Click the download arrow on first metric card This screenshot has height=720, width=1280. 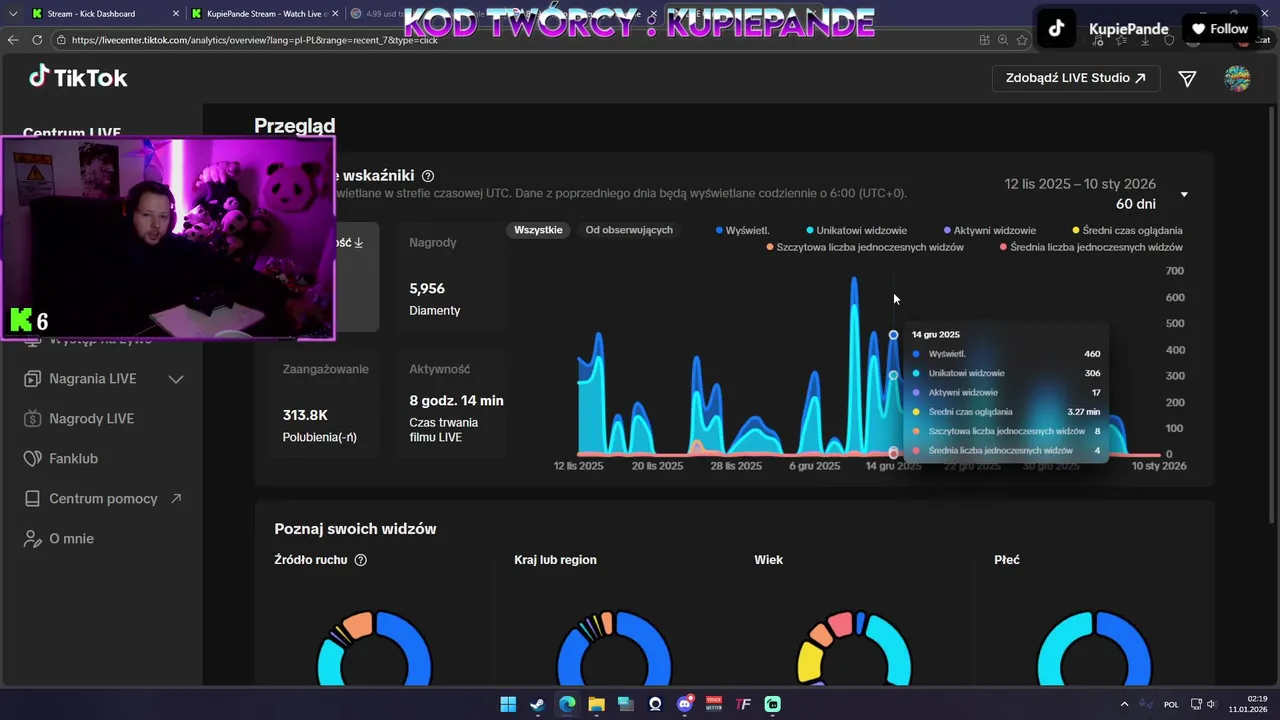click(x=359, y=243)
